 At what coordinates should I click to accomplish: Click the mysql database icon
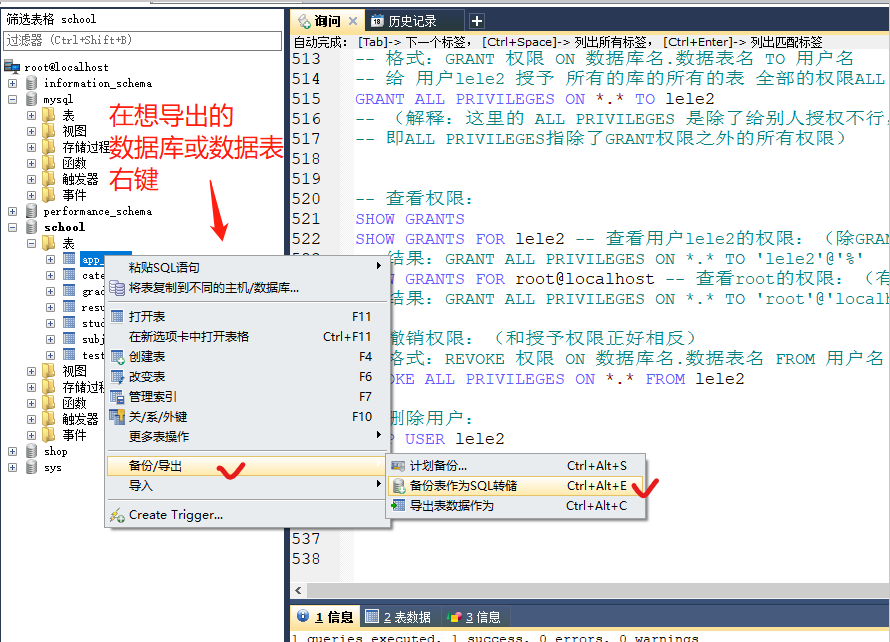(32, 99)
